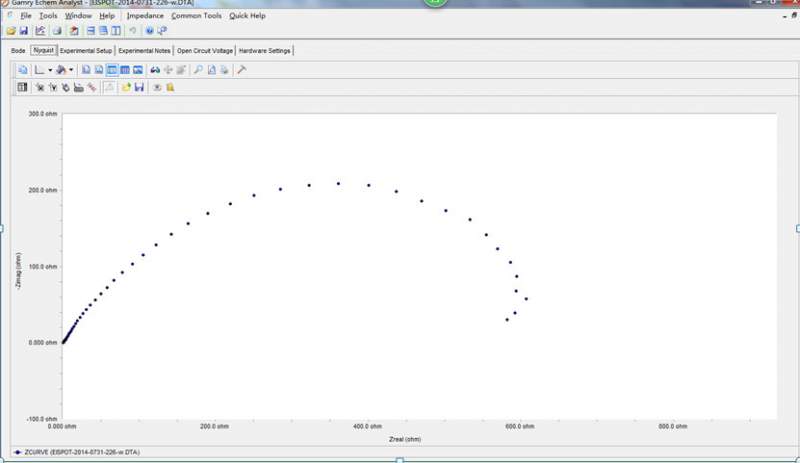This screenshot has width=800, height=463.
Task: Click the paint bucket icon
Action: coord(61,70)
